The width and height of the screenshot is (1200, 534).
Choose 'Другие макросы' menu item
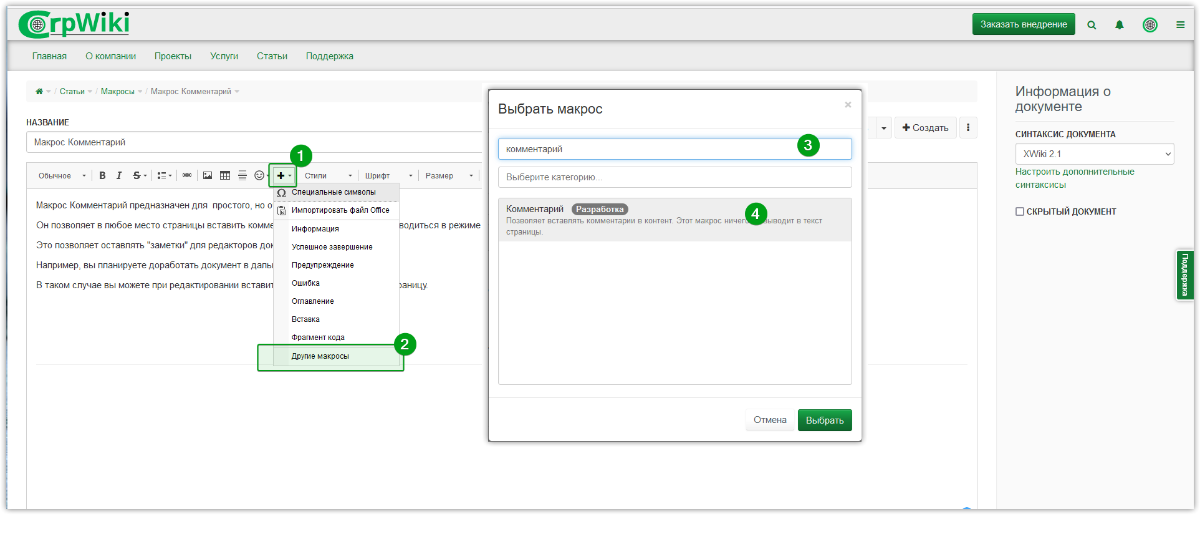(336, 355)
